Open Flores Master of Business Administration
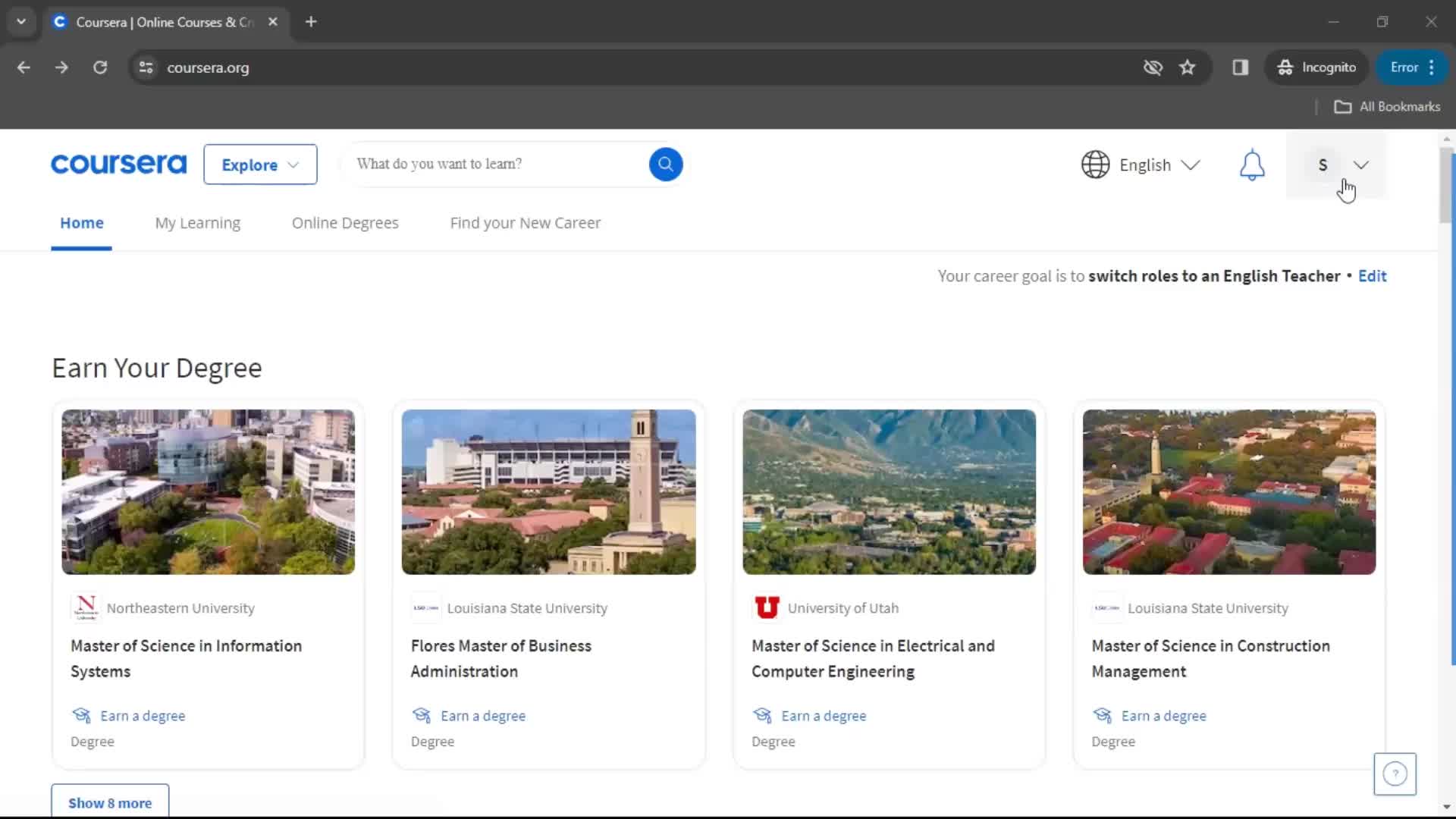The width and height of the screenshot is (1456, 819). tap(500, 658)
